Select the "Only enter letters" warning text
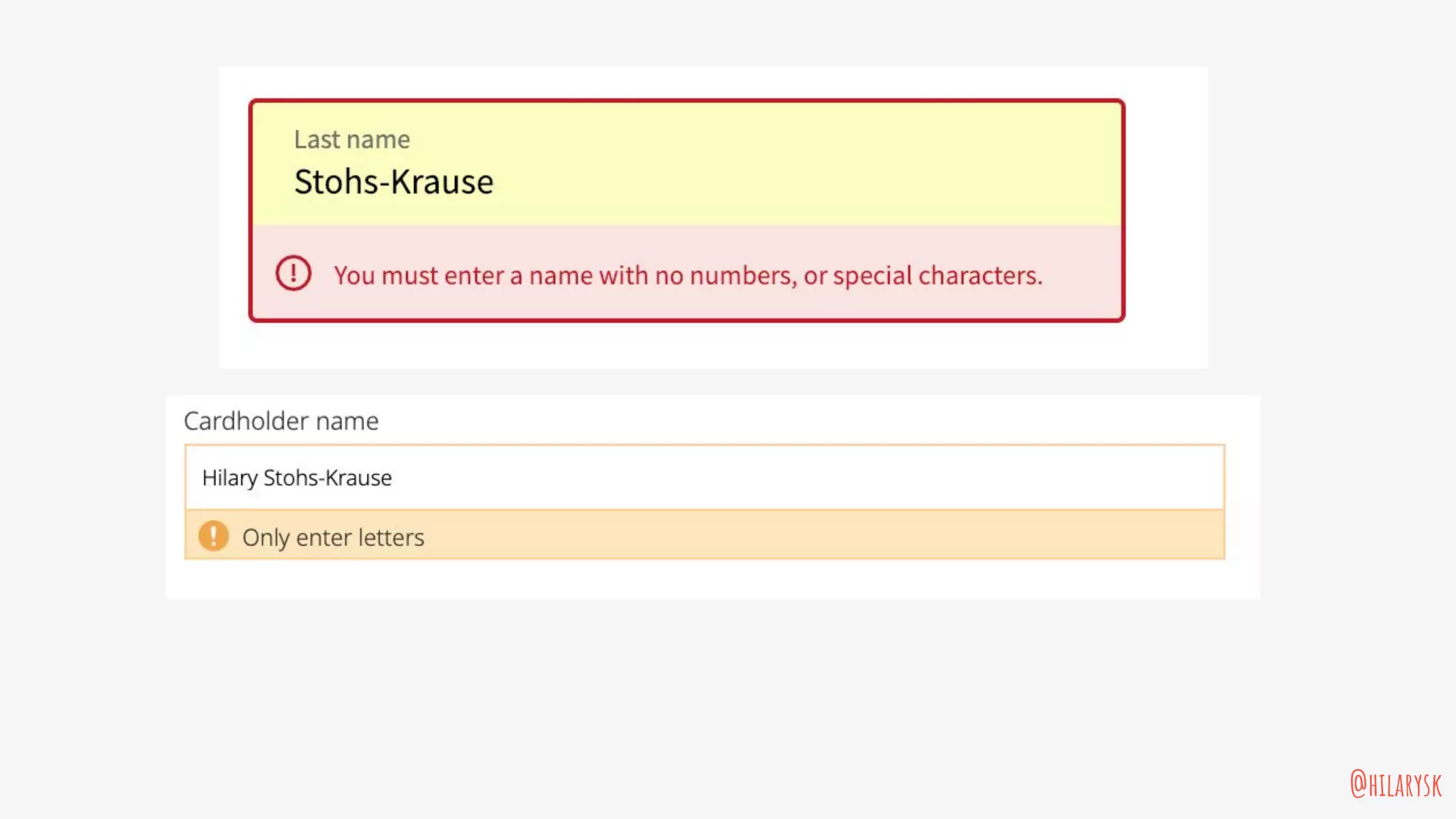Screen dimensions: 1456x819 (x=333, y=538)
